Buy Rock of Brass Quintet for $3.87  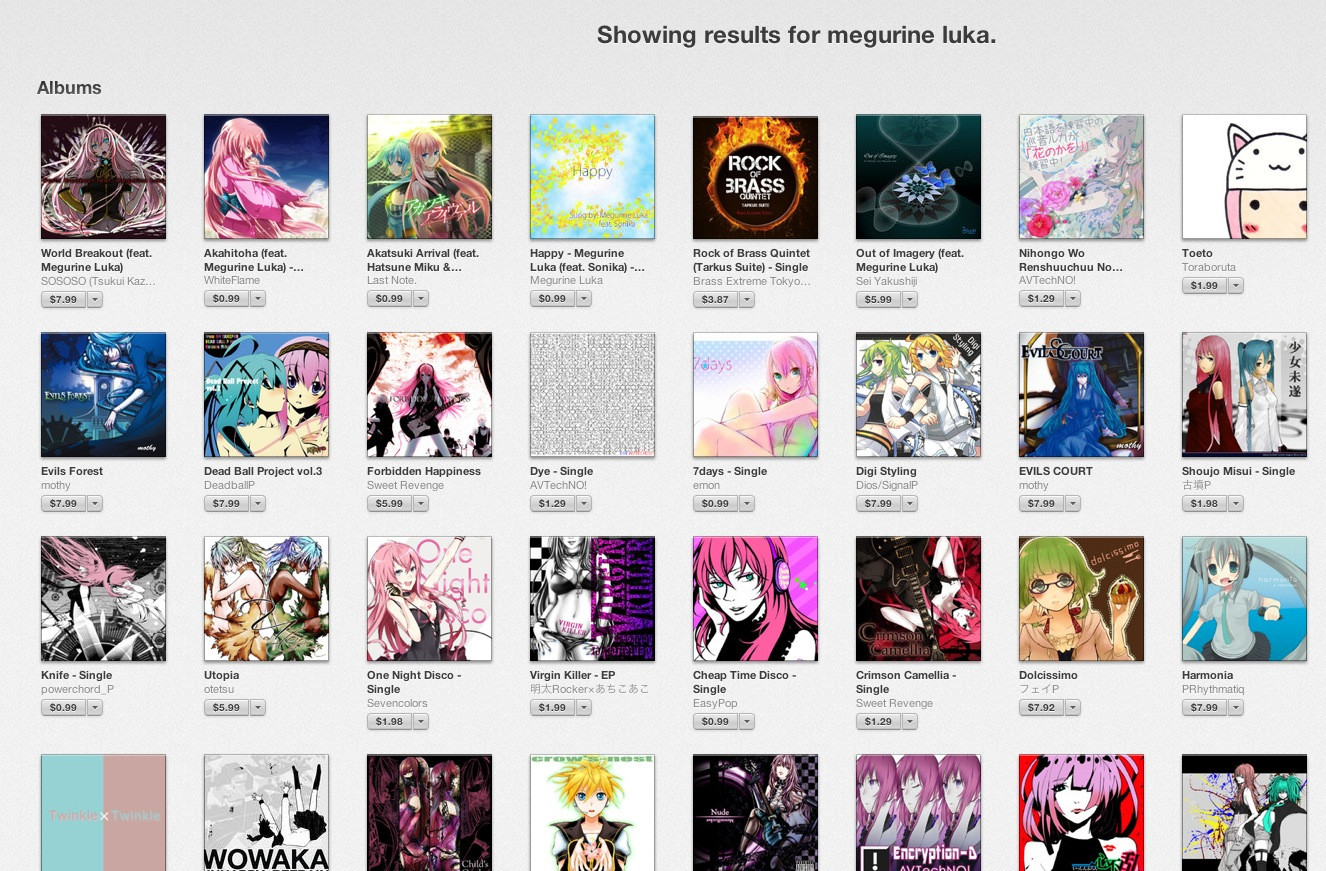[715, 299]
